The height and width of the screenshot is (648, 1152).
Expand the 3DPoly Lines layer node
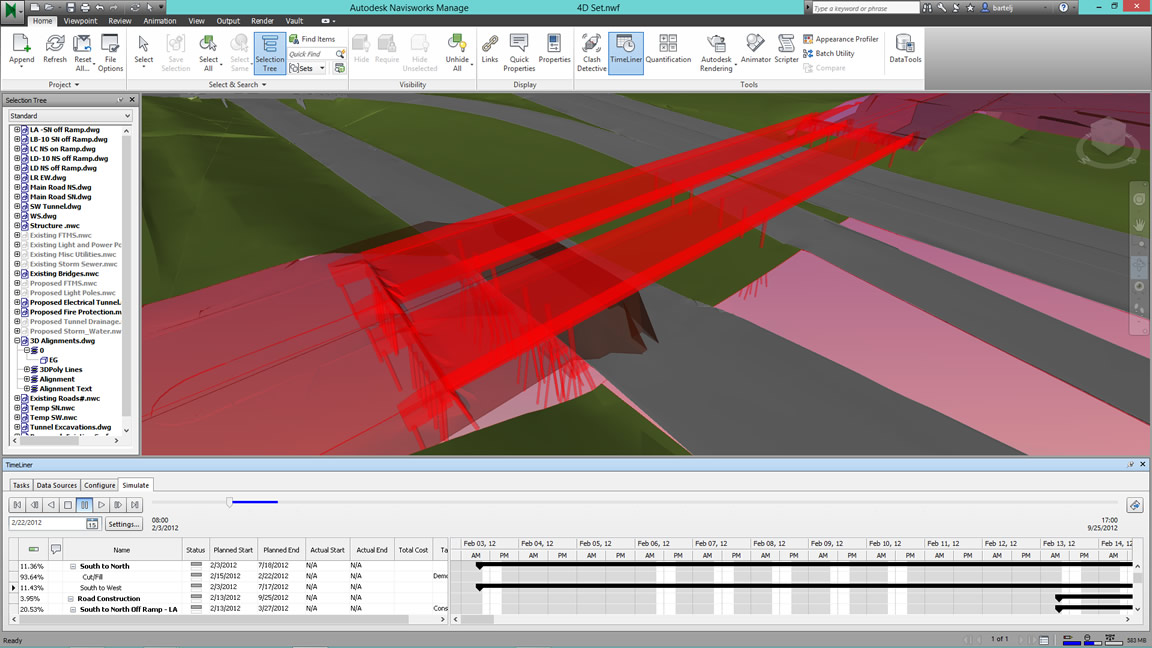(26, 370)
